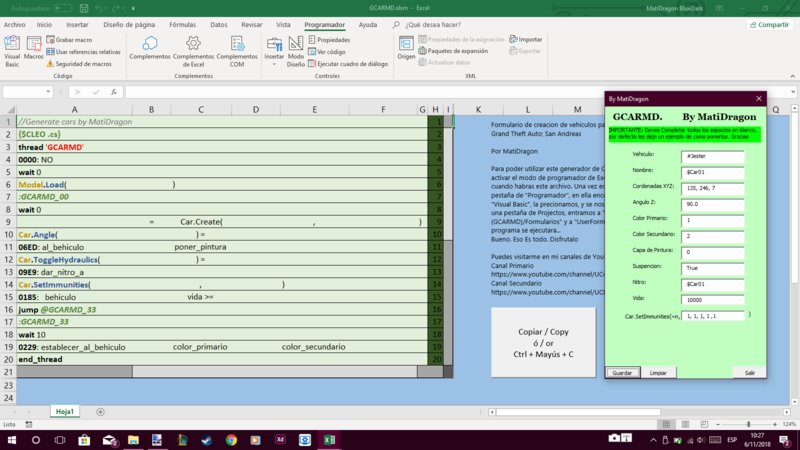The height and width of the screenshot is (450, 800).
Task: Click the Vehiculo input field
Action: (712, 156)
